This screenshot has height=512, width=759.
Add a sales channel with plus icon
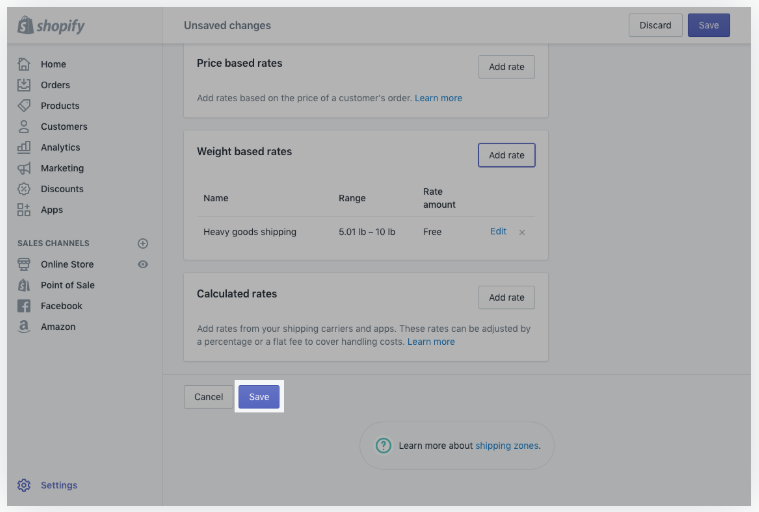click(143, 243)
